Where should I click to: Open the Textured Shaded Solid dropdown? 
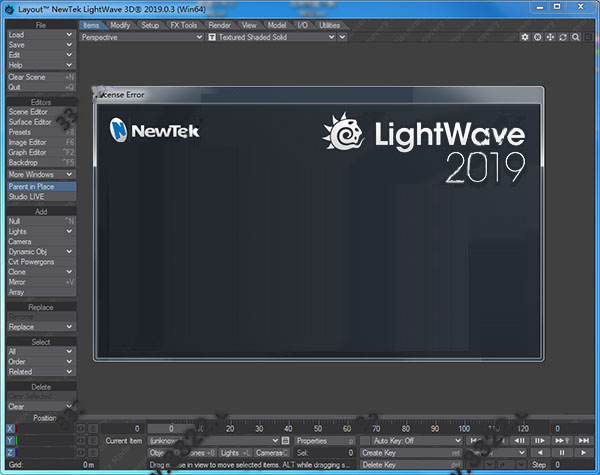[277, 37]
